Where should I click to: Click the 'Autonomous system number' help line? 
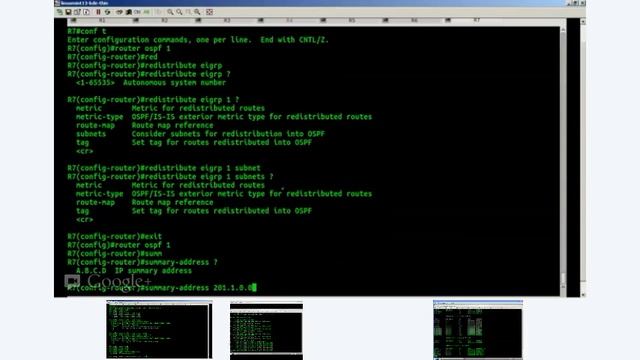151,82
